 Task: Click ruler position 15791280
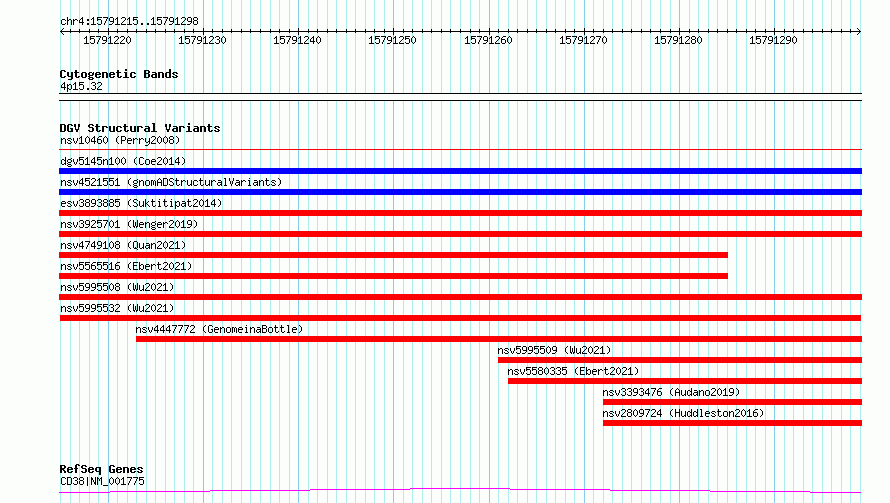point(678,40)
